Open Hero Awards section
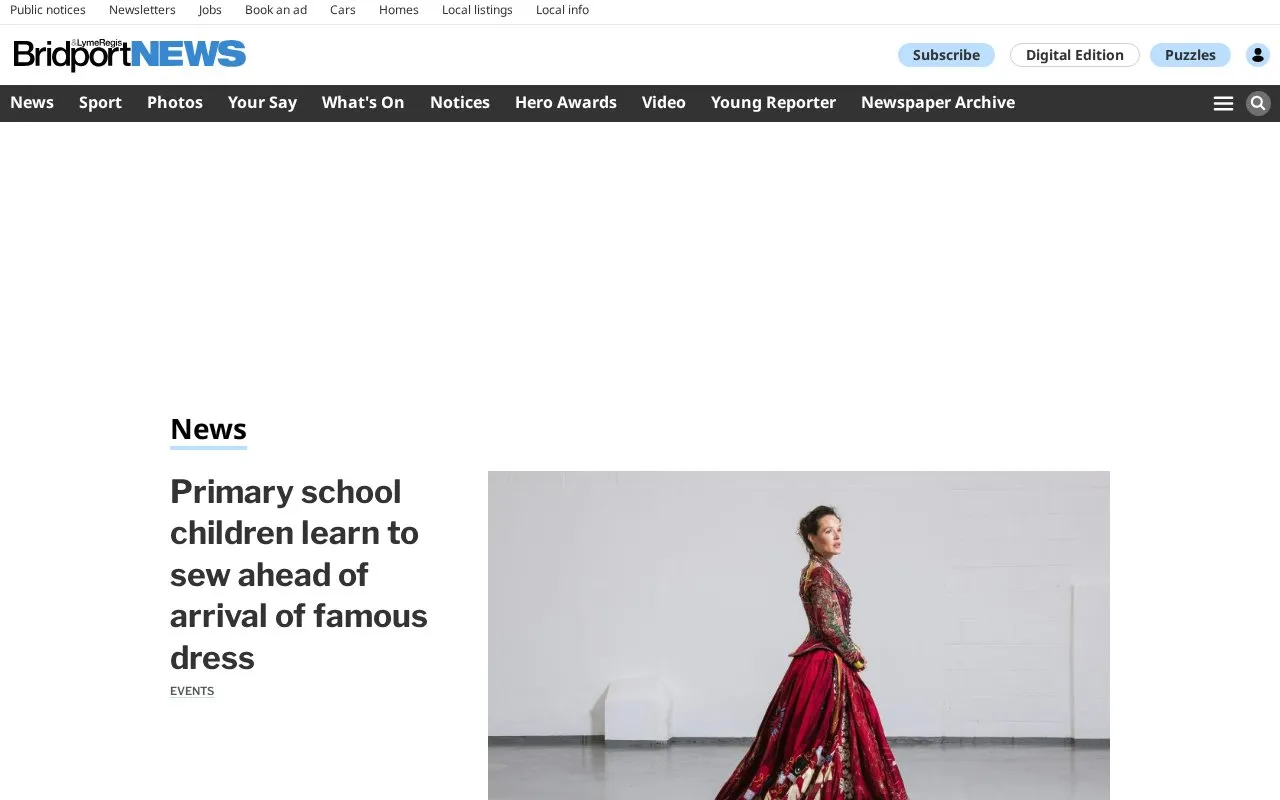This screenshot has width=1280, height=800. [x=566, y=102]
